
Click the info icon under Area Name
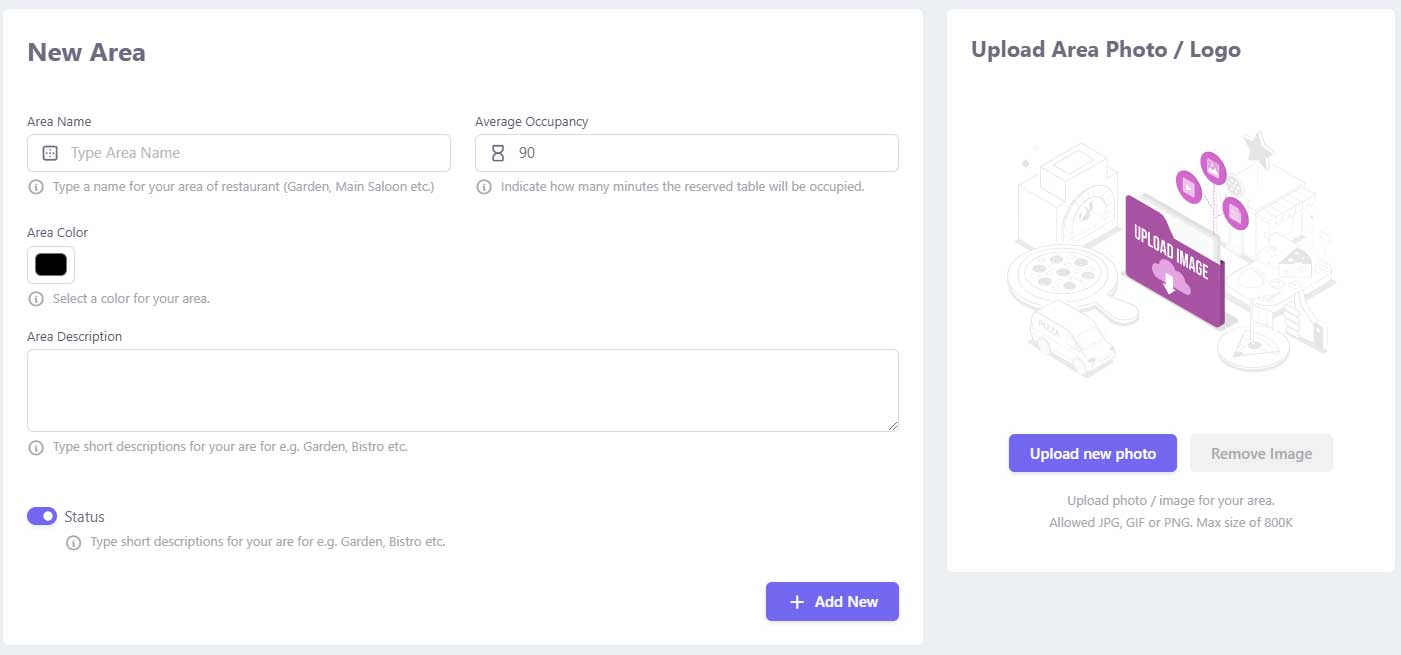point(36,187)
